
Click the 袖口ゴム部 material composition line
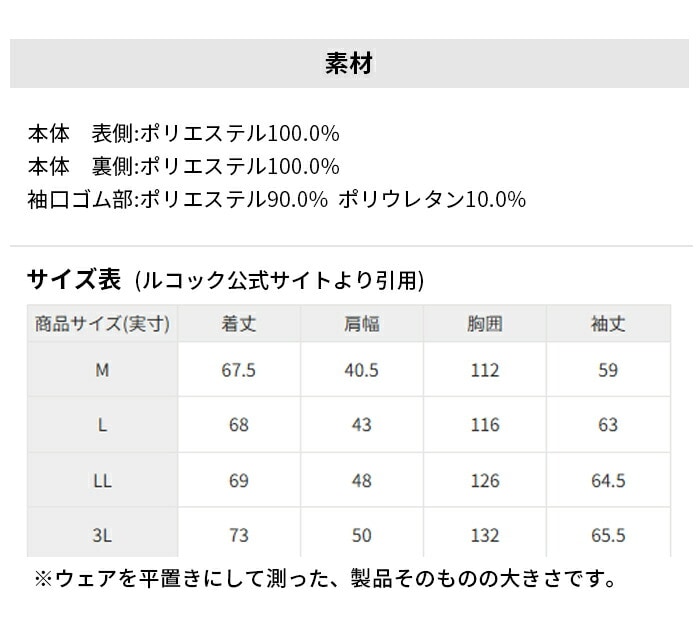pyautogui.click(x=276, y=199)
